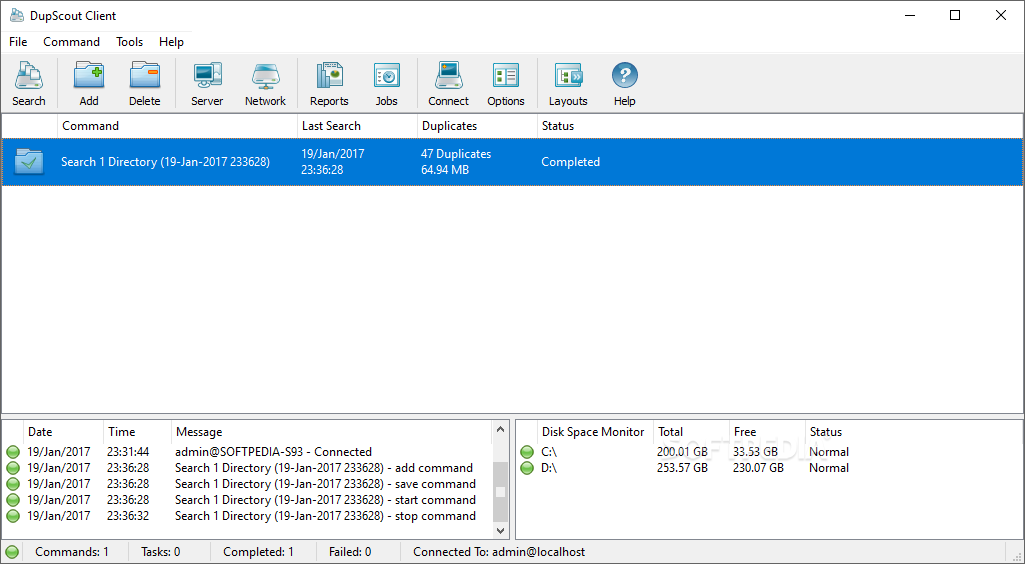This screenshot has width=1025, height=564.
Task: Click the Search toolbar icon
Action: pos(29,75)
